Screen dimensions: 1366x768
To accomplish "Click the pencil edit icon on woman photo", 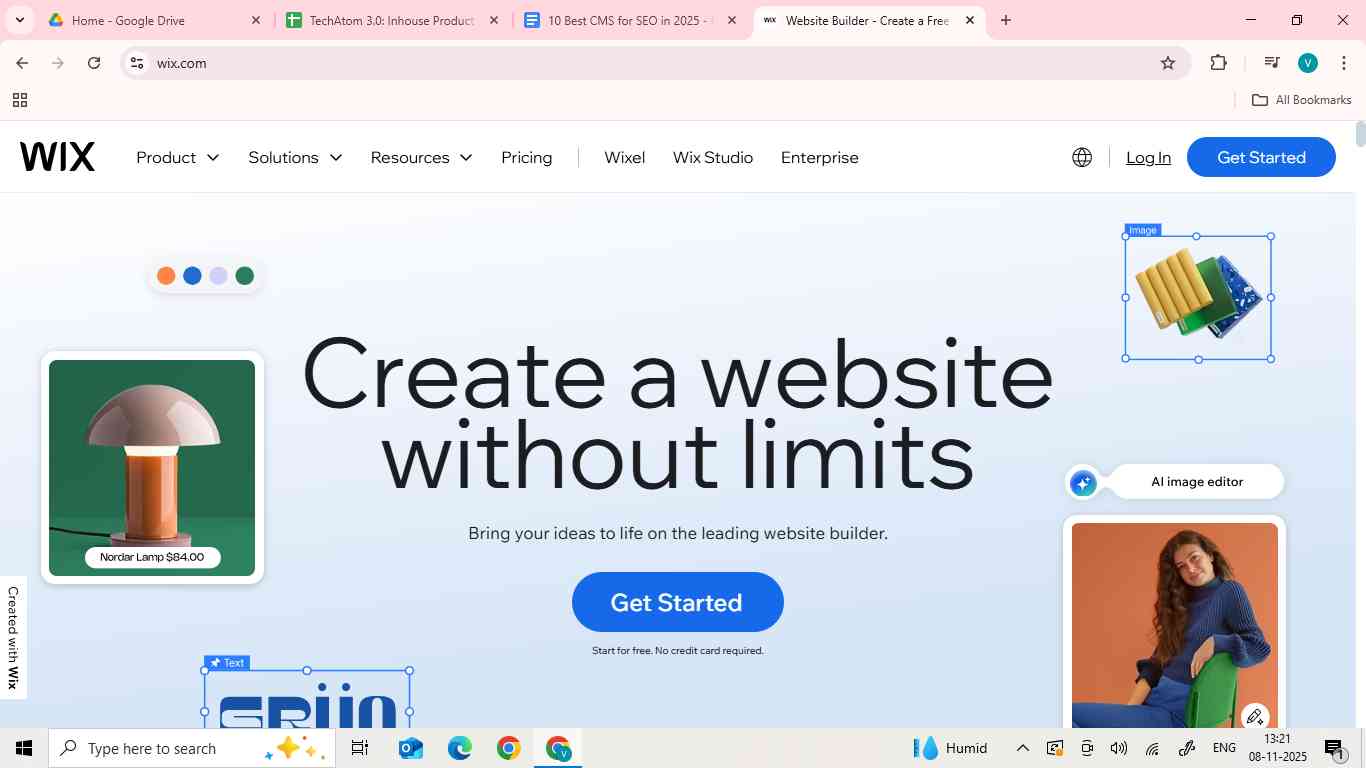I will [1254, 716].
